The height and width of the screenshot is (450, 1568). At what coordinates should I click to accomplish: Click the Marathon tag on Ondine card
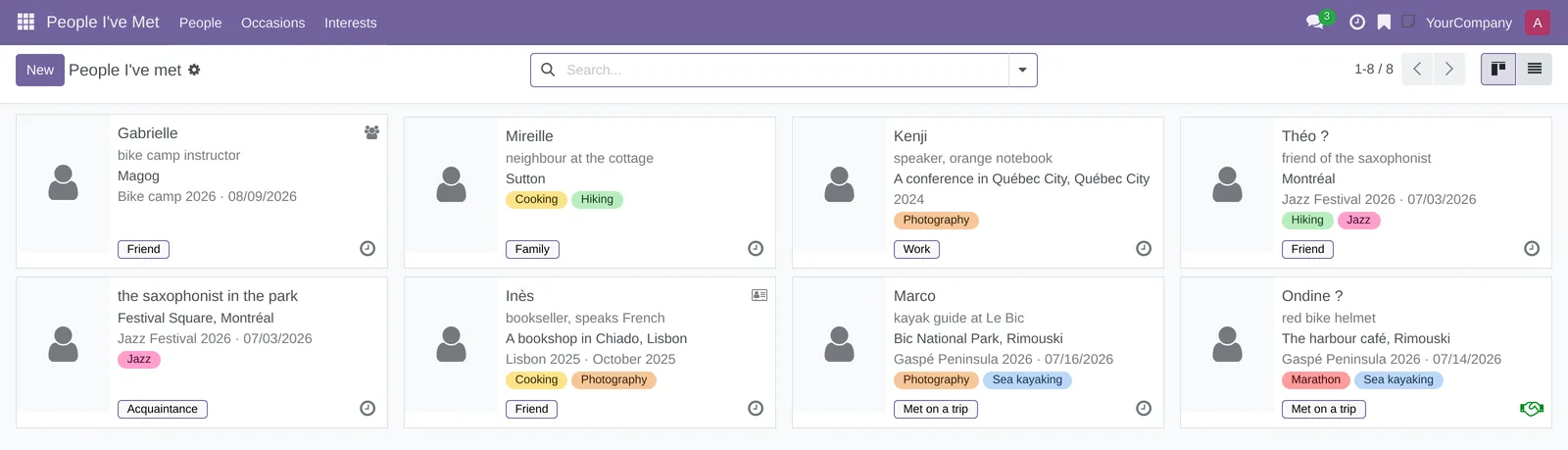1316,379
